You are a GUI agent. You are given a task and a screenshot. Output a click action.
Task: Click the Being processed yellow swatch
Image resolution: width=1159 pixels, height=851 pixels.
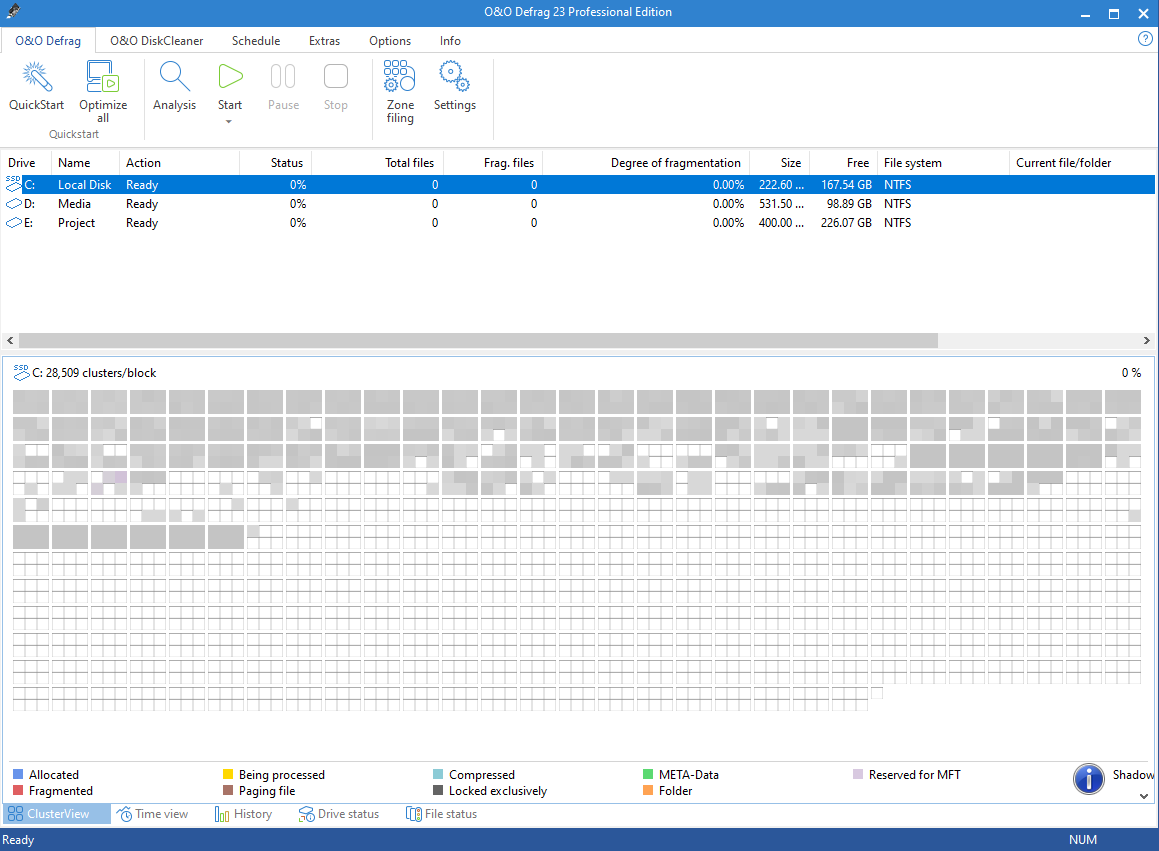(x=228, y=774)
